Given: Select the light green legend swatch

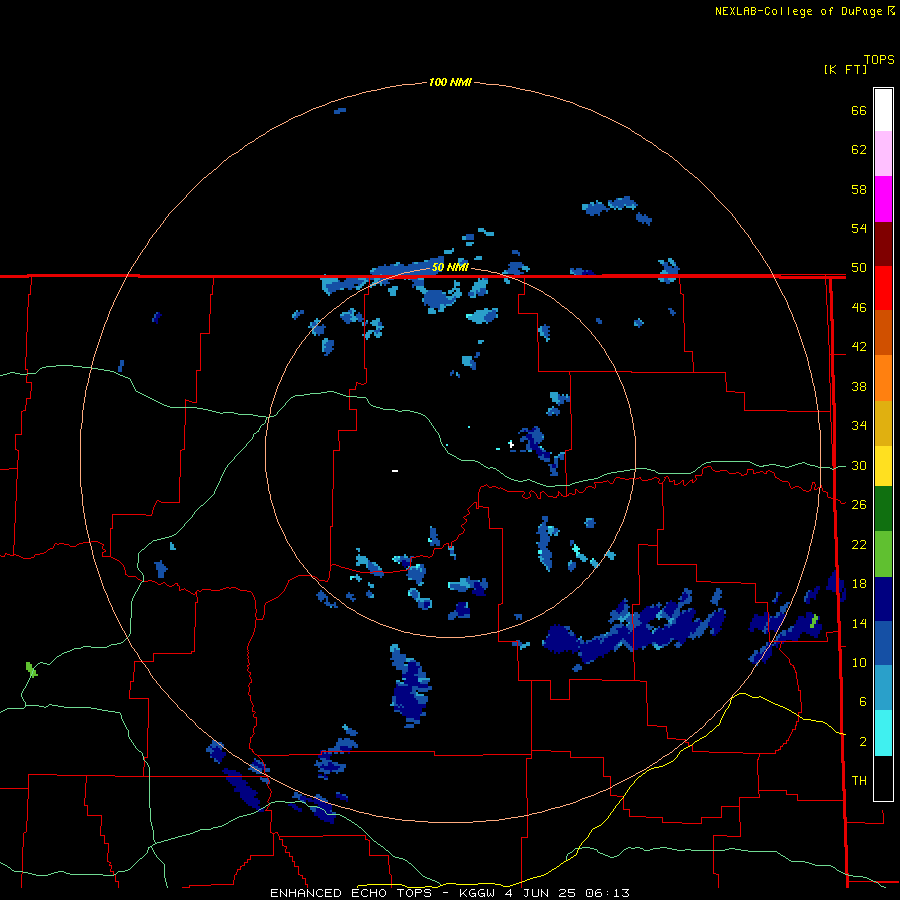Looking at the screenshot, I should (x=883, y=554).
